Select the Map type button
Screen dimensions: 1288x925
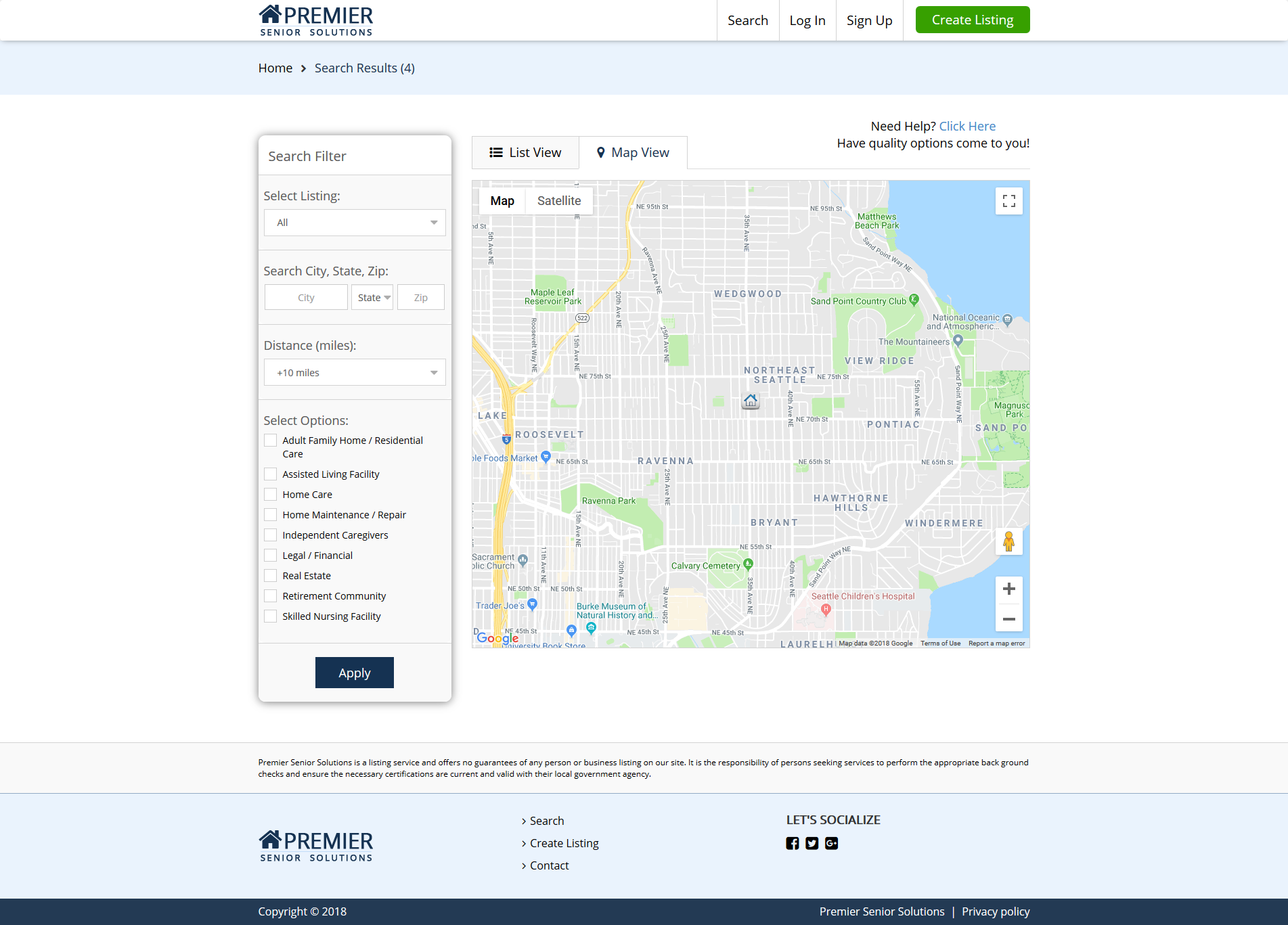tap(502, 201)
